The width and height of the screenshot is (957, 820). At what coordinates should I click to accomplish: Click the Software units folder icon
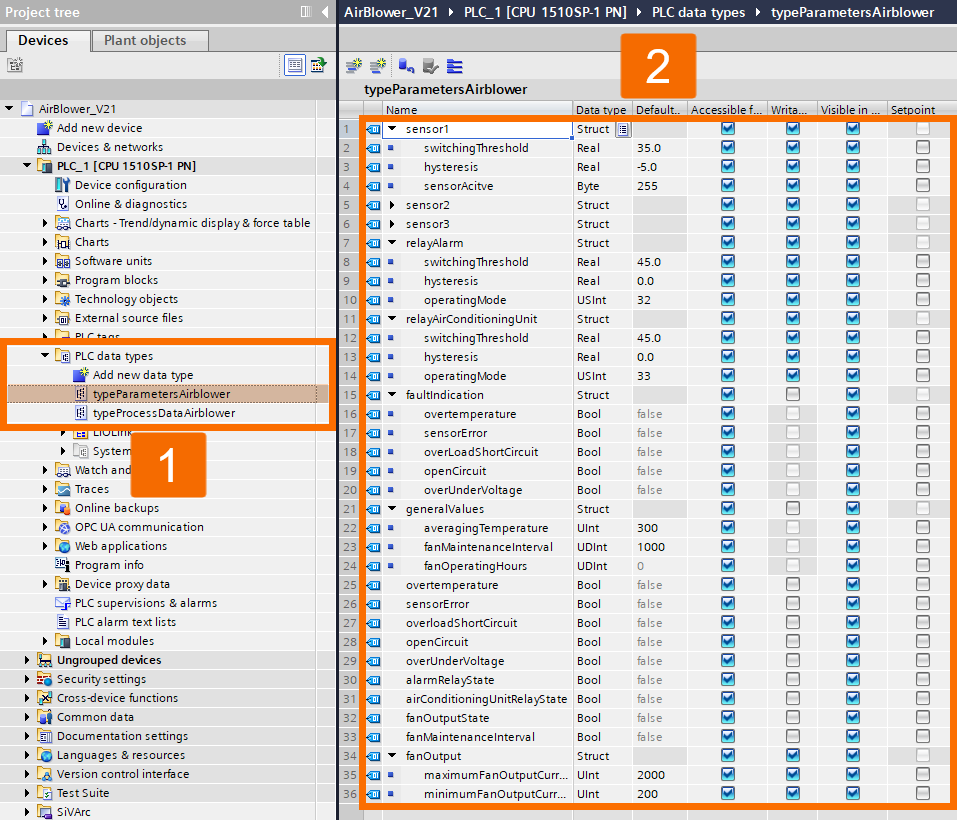(x=62, y=261)
